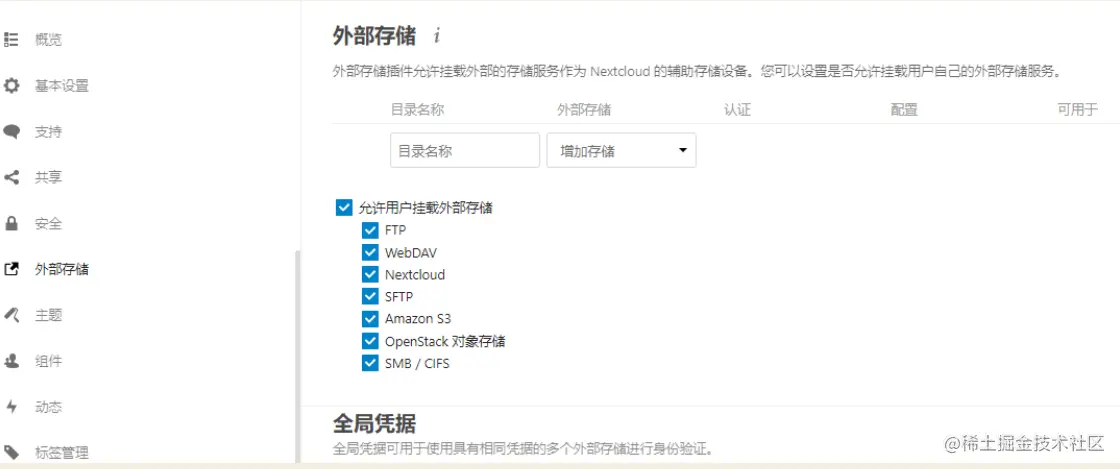Toggle the OpenStack 对象存储 checkbox
This screenshot has height=469, width=1120.
point(370,341)
